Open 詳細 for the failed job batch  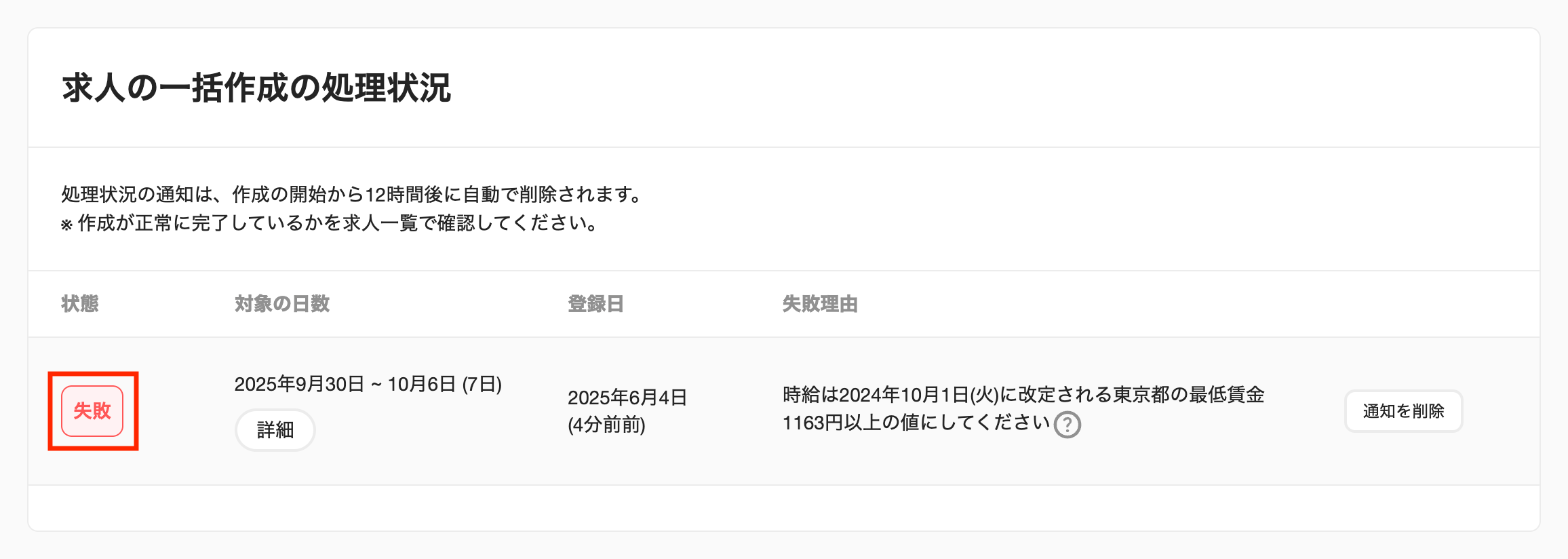coord(275,430)
